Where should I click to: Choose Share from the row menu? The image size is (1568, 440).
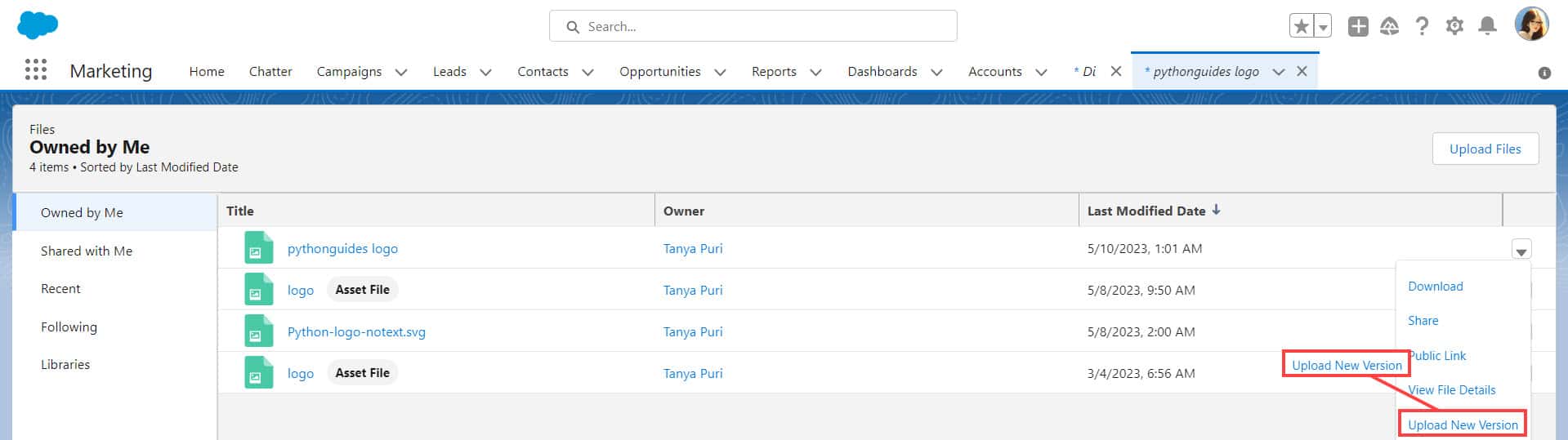click(1423, 320)
